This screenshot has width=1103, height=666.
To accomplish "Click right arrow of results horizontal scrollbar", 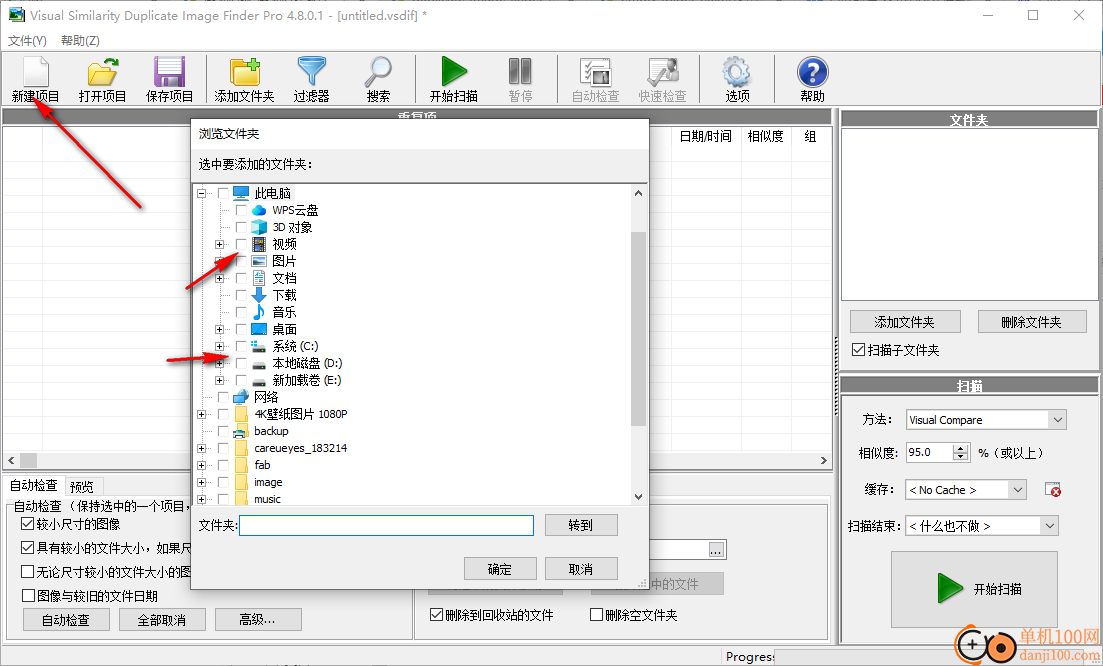I will 824,461.
